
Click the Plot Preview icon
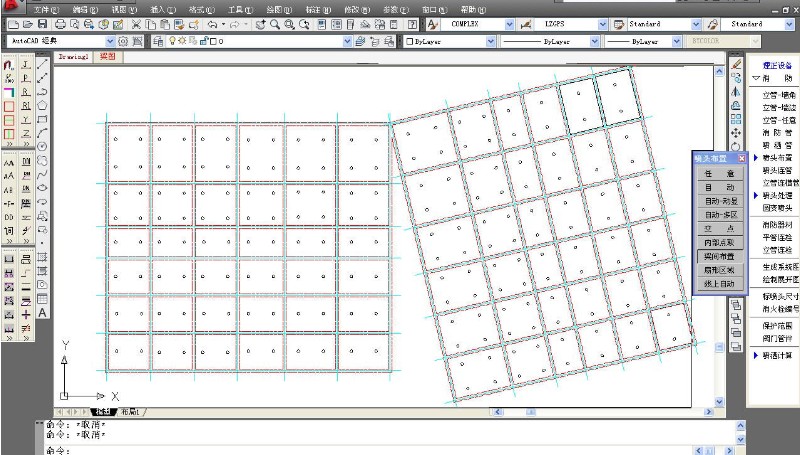click(74, 24)
